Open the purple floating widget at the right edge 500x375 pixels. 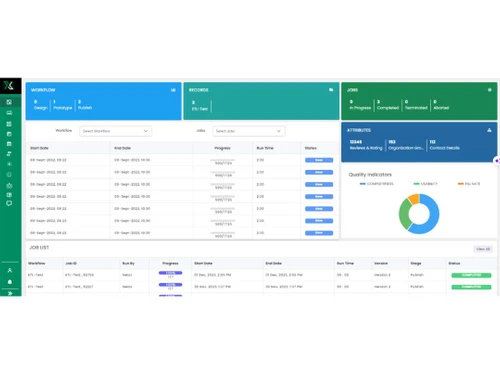click(497, 161)
